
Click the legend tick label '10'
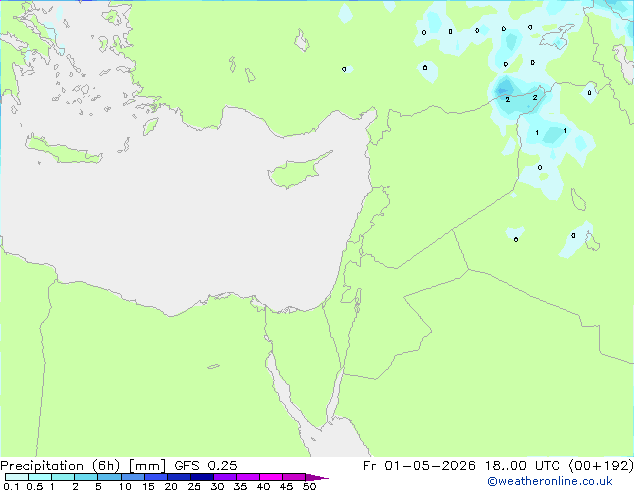(125, 486)
